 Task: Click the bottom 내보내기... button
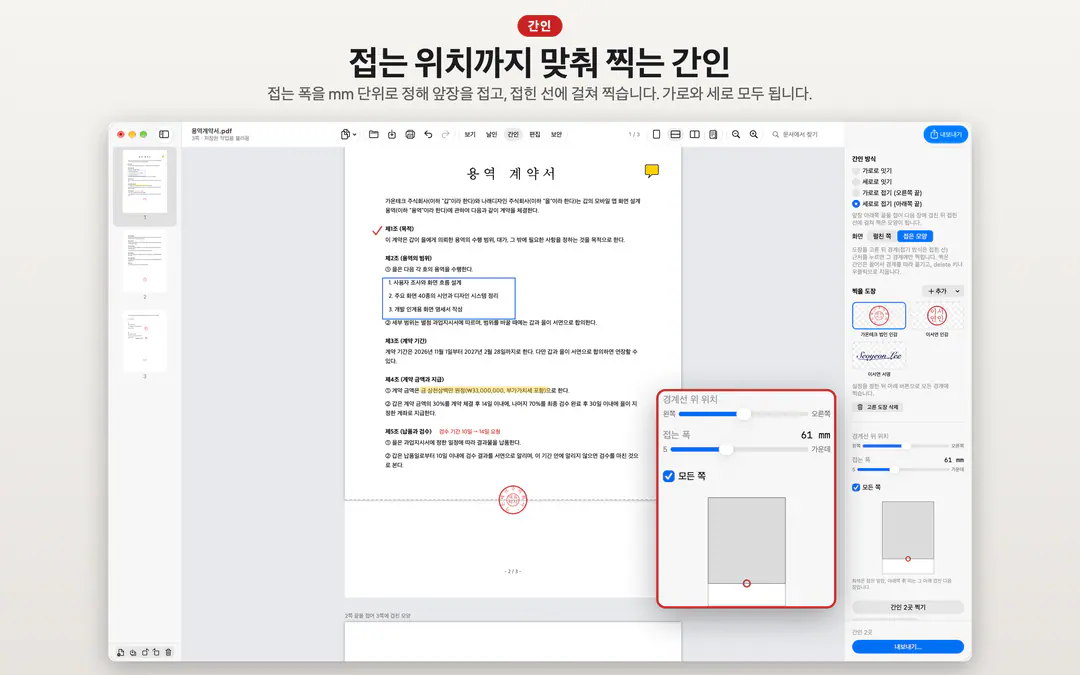(x=908, y=647)
